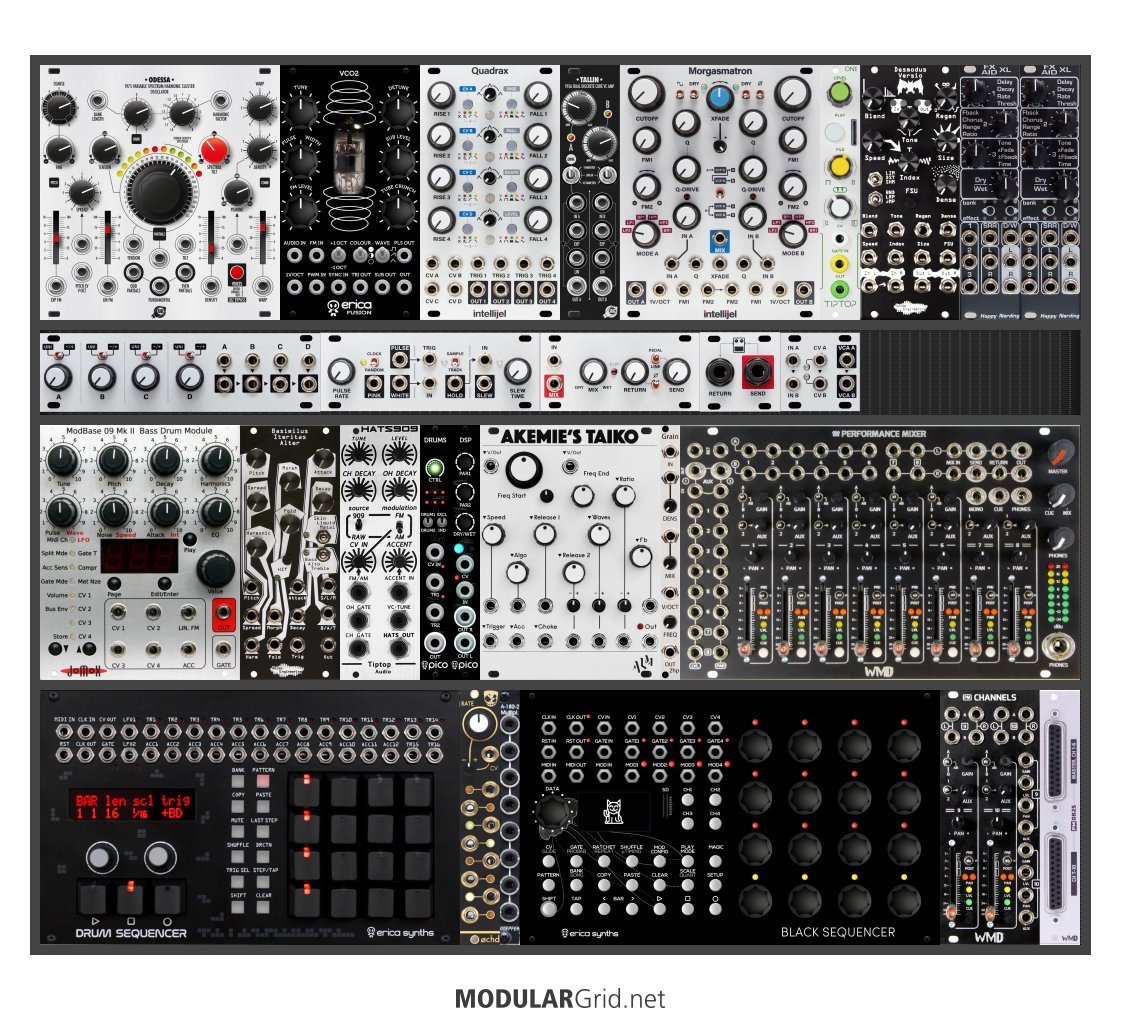Tap the lit PATTERN button on Drum Sequencer
Viewport: 1121px width, 1020px height.
click(x=263, y=781)
